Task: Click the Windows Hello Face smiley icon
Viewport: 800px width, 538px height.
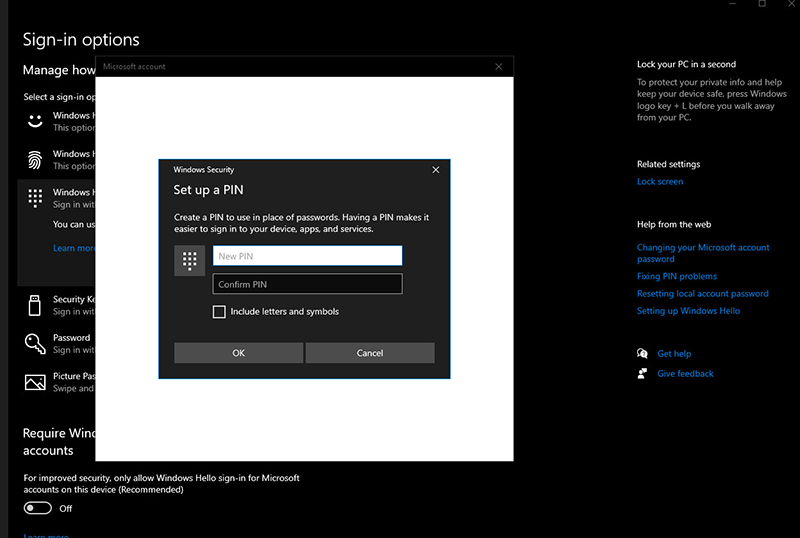Action: click(35, 121)
